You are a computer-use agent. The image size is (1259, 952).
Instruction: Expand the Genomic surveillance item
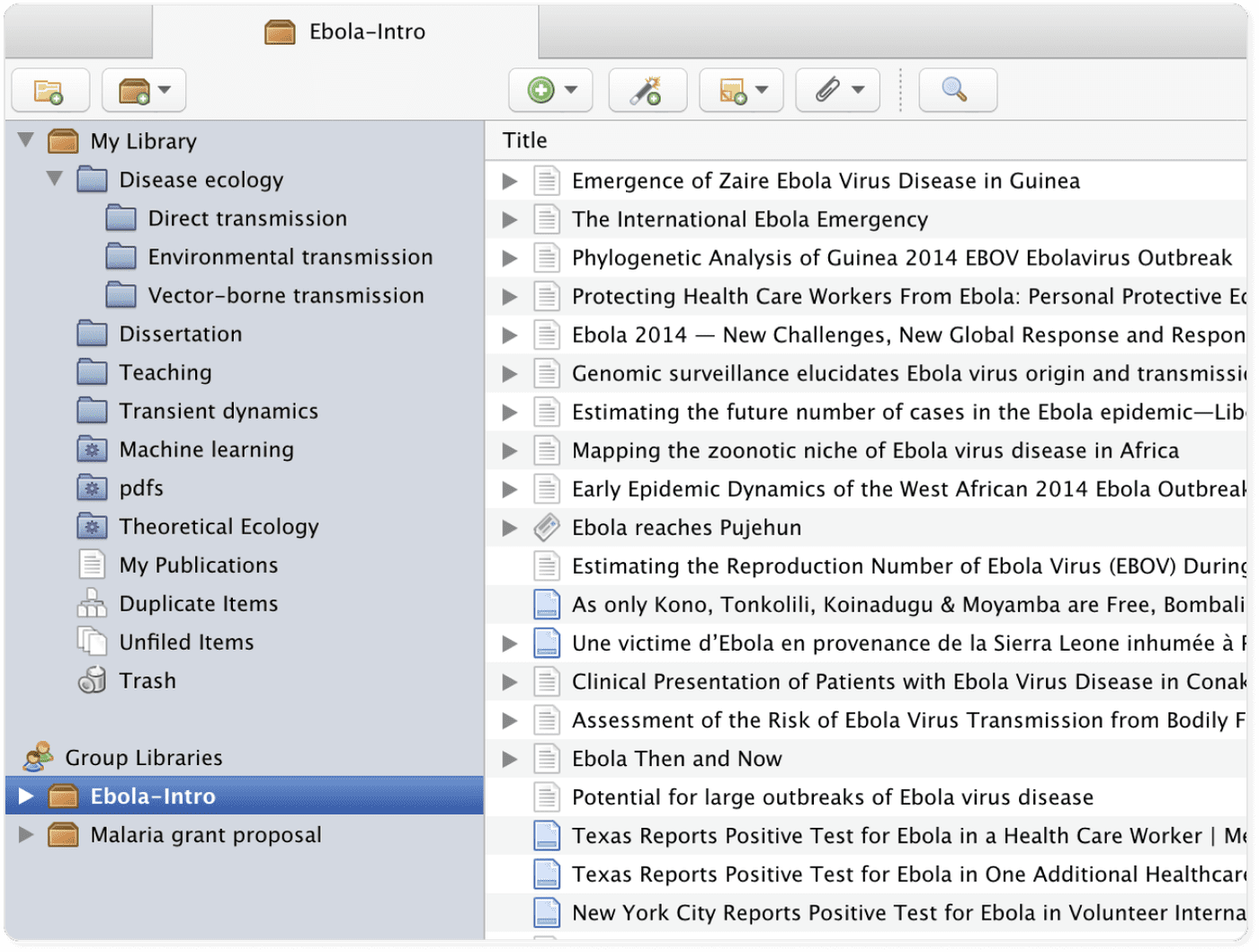click(x=510, y=373)
